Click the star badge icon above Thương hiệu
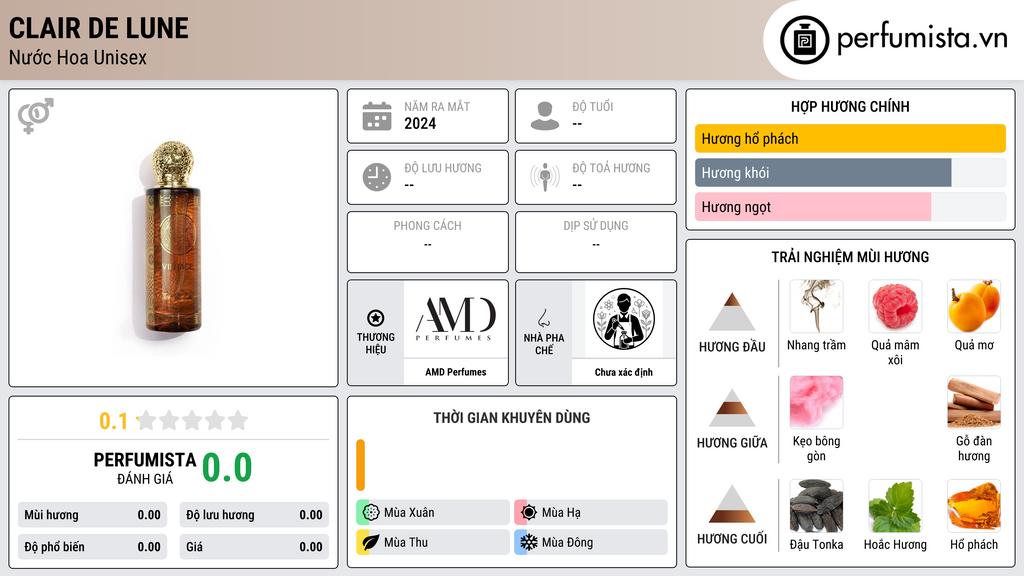1024x576 pixels. click(x=376, y=318)
